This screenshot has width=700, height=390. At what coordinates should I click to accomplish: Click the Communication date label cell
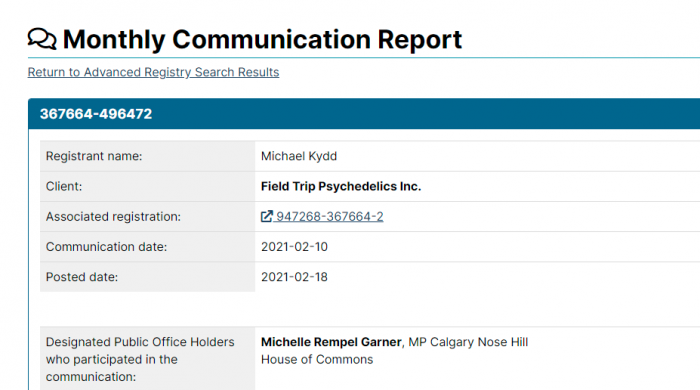click(x=147, y=247)
